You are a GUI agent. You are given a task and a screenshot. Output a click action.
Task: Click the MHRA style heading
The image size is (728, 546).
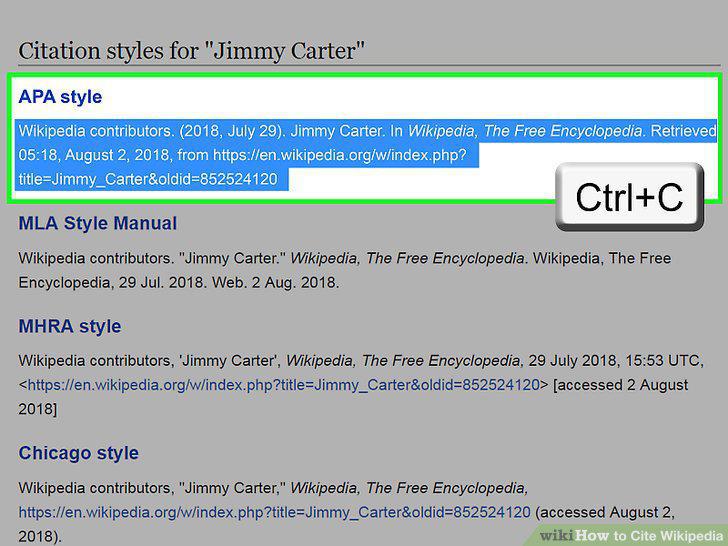click(x=70, y=326)
